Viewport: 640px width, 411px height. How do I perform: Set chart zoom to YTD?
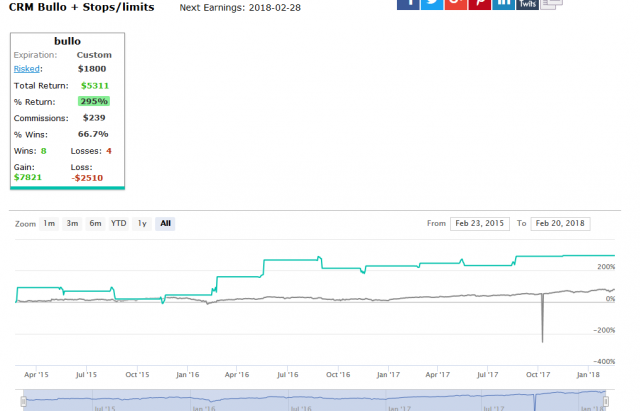point(118,223)
